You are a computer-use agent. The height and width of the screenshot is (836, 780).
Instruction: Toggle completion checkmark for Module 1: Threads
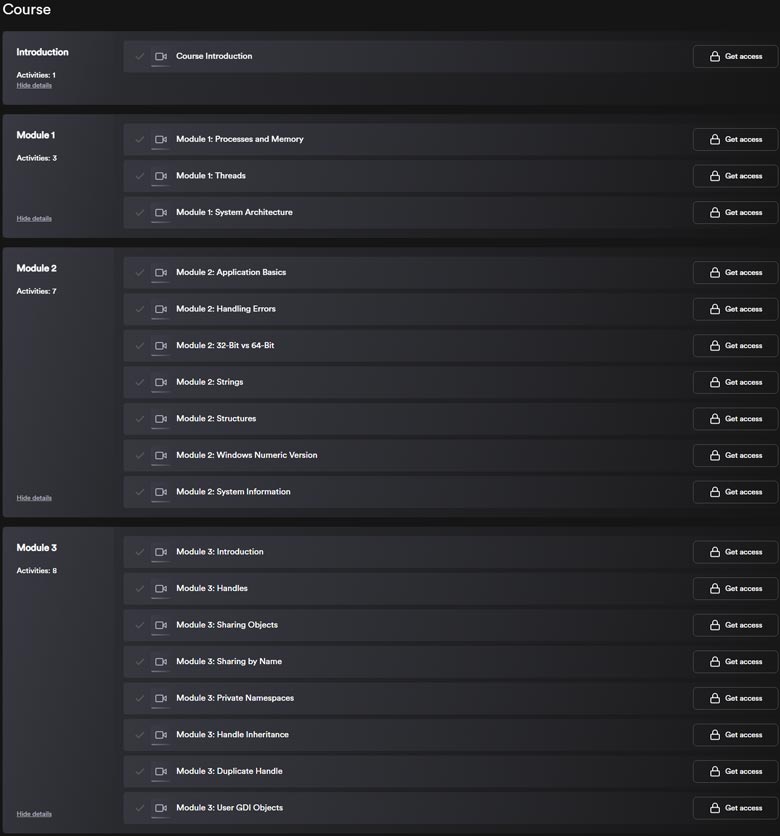point(140,176)
